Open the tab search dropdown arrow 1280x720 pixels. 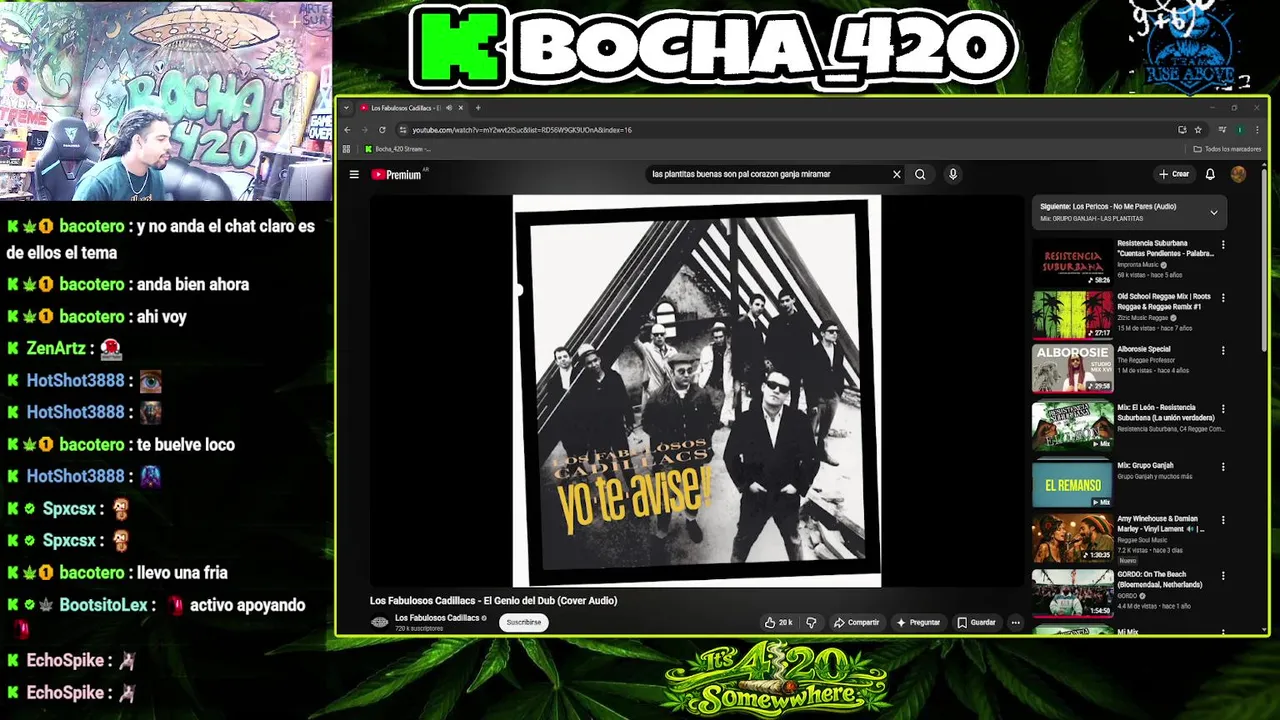click(347, 108)
